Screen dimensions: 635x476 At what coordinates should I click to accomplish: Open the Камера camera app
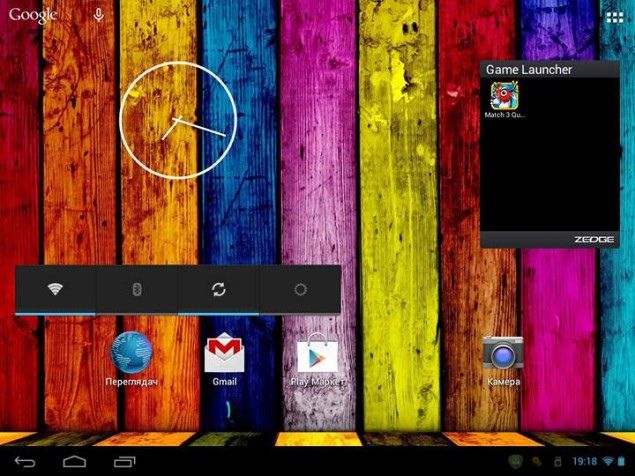503,354
